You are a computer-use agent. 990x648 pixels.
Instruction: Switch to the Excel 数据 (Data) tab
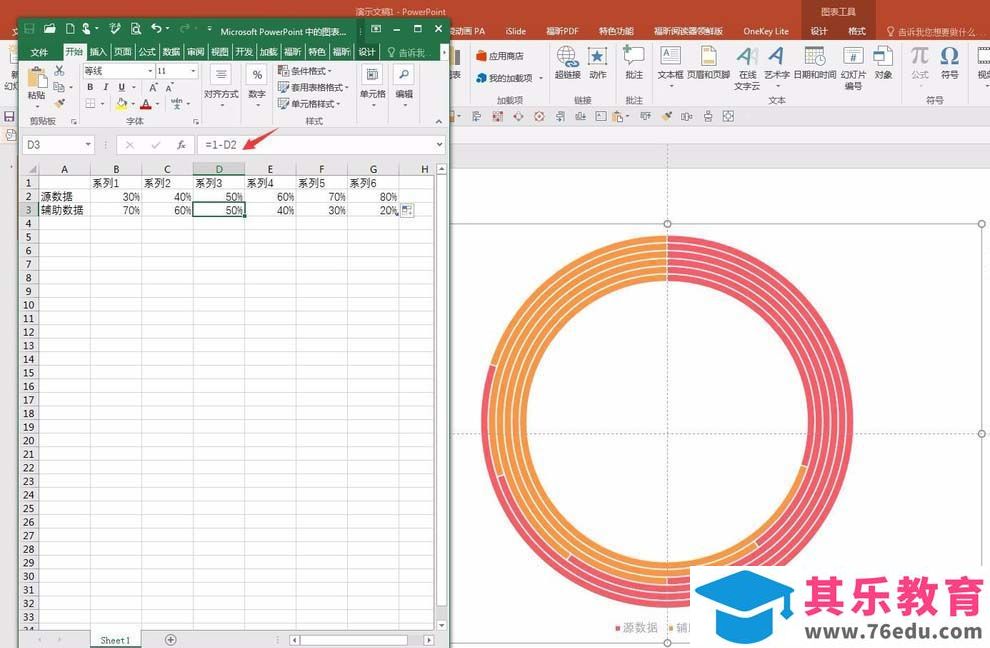tap(171, 52)
